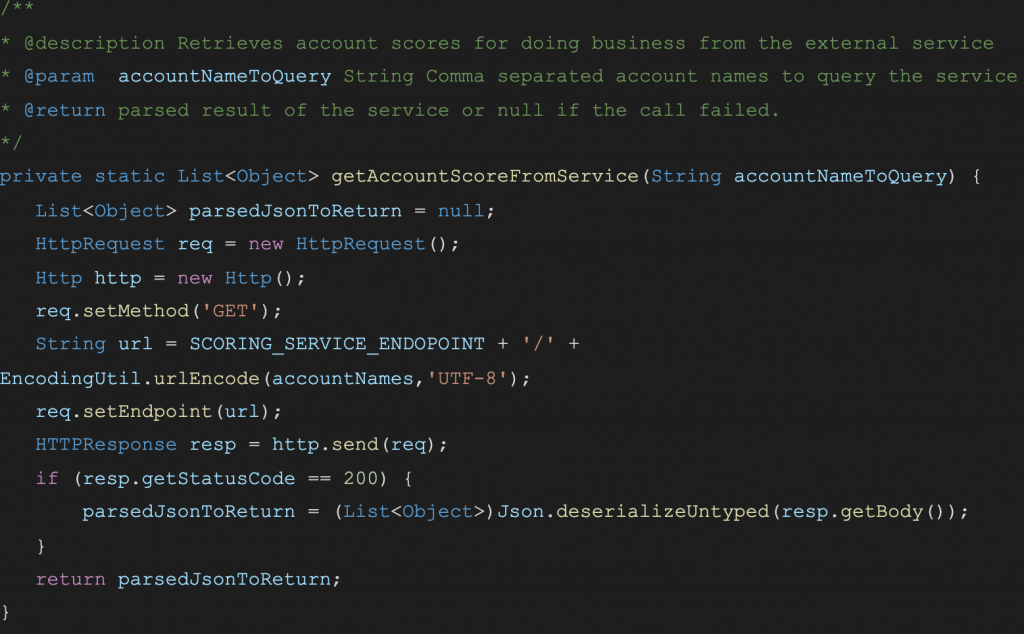The width and height of the screenshot is (1024, 634).
Task: Place cursor on getAccountScoreFromService method name
Action: pyautogui.click(x=485, y=176)
